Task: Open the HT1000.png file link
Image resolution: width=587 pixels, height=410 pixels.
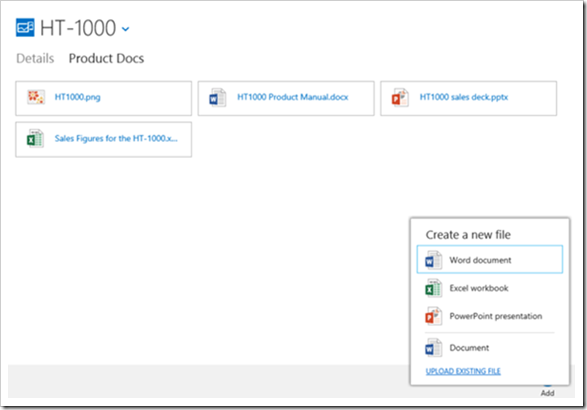Action: coord(77,97)
